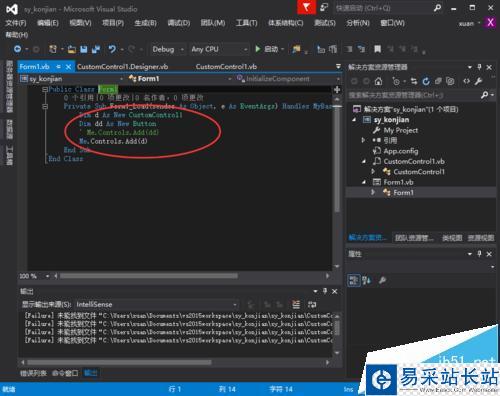This screenshot has height=396, width=500.
Task: Refresh Solution Explorer with circular arrow
Action: pyautogui.click(x=426, y=81)
